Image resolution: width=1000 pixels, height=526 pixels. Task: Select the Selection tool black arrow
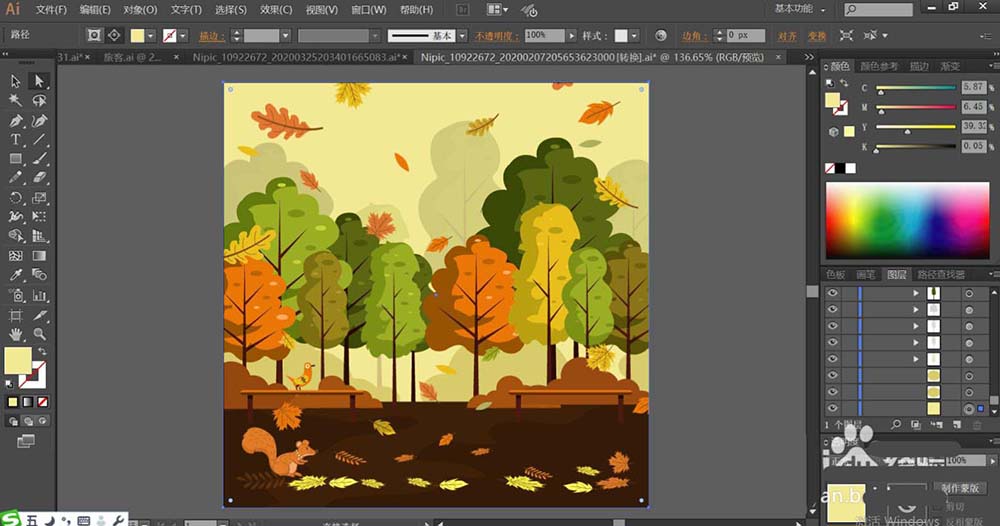pyautogui.click(x=16, y=81)
